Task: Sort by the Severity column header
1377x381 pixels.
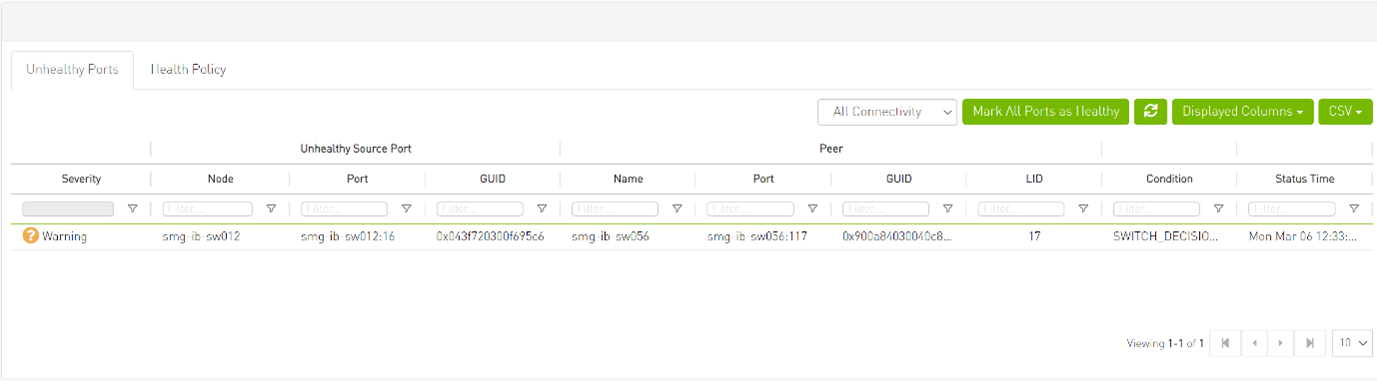Action: pyautogui.click(x=81, y=179)
